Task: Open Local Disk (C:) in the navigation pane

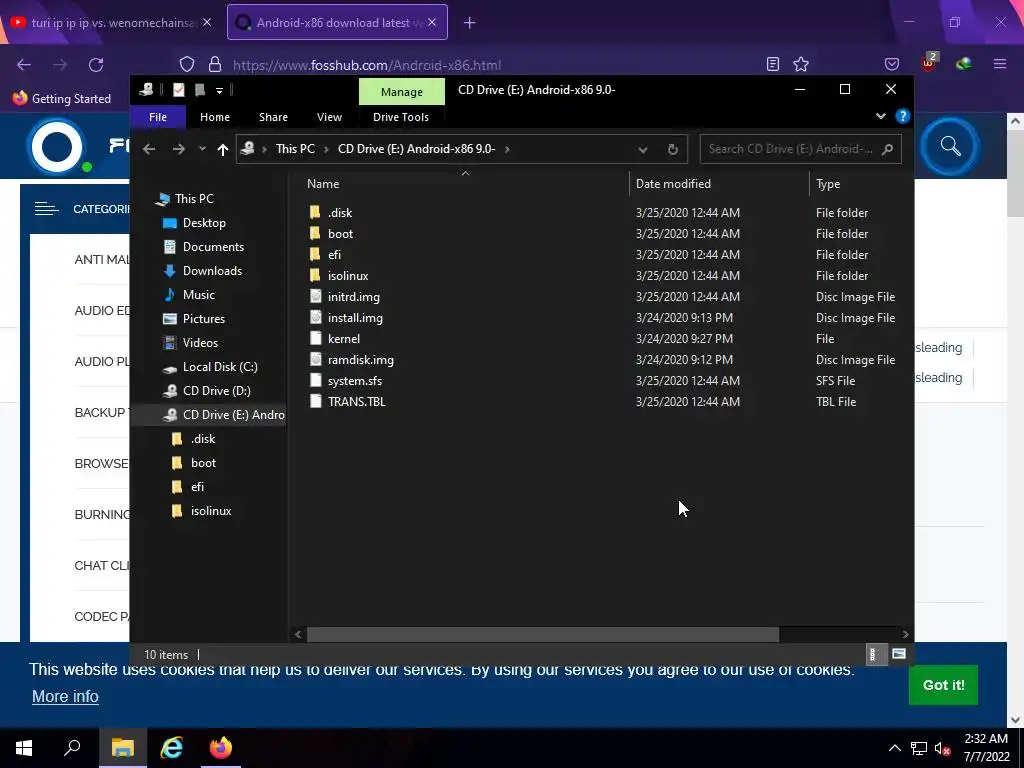Action: click(x=220, y=367)
